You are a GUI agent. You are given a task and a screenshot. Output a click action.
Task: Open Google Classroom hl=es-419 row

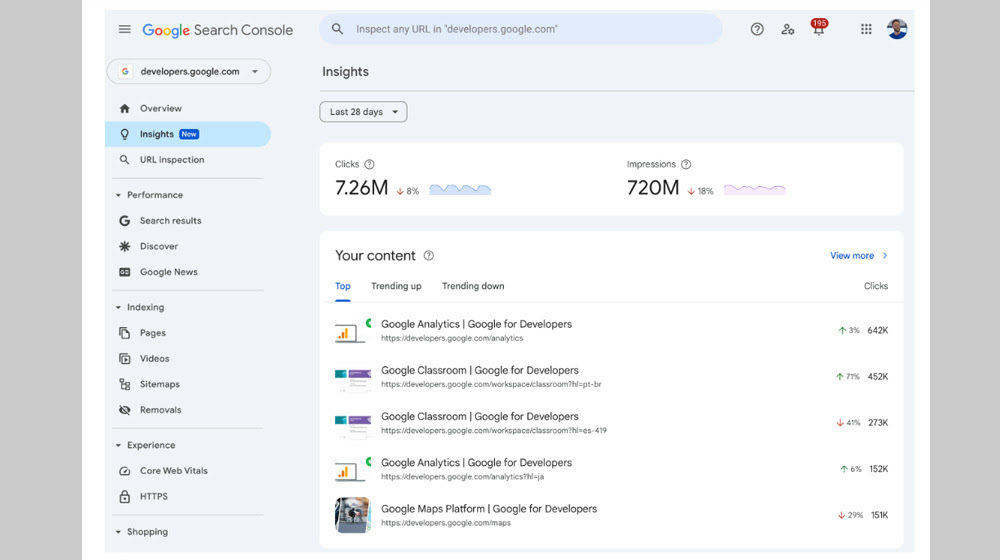[x=612, y=423]
